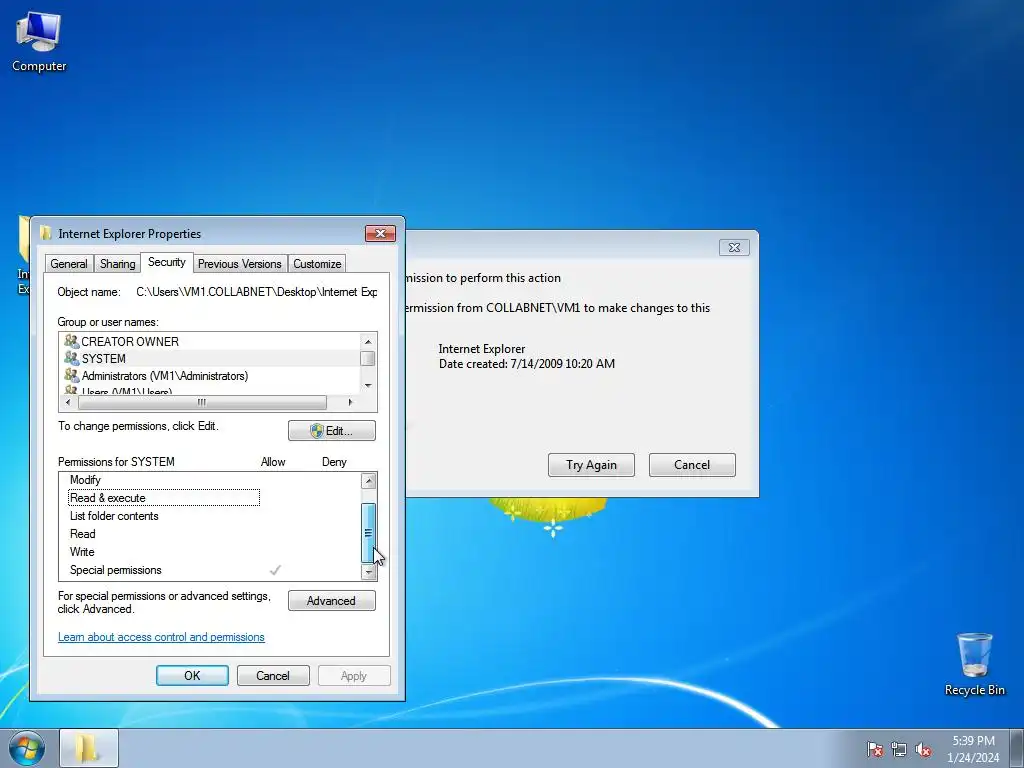Click the Write permission row
The height and width of the screenshot is (768, 1024).
tap(210, 552)
